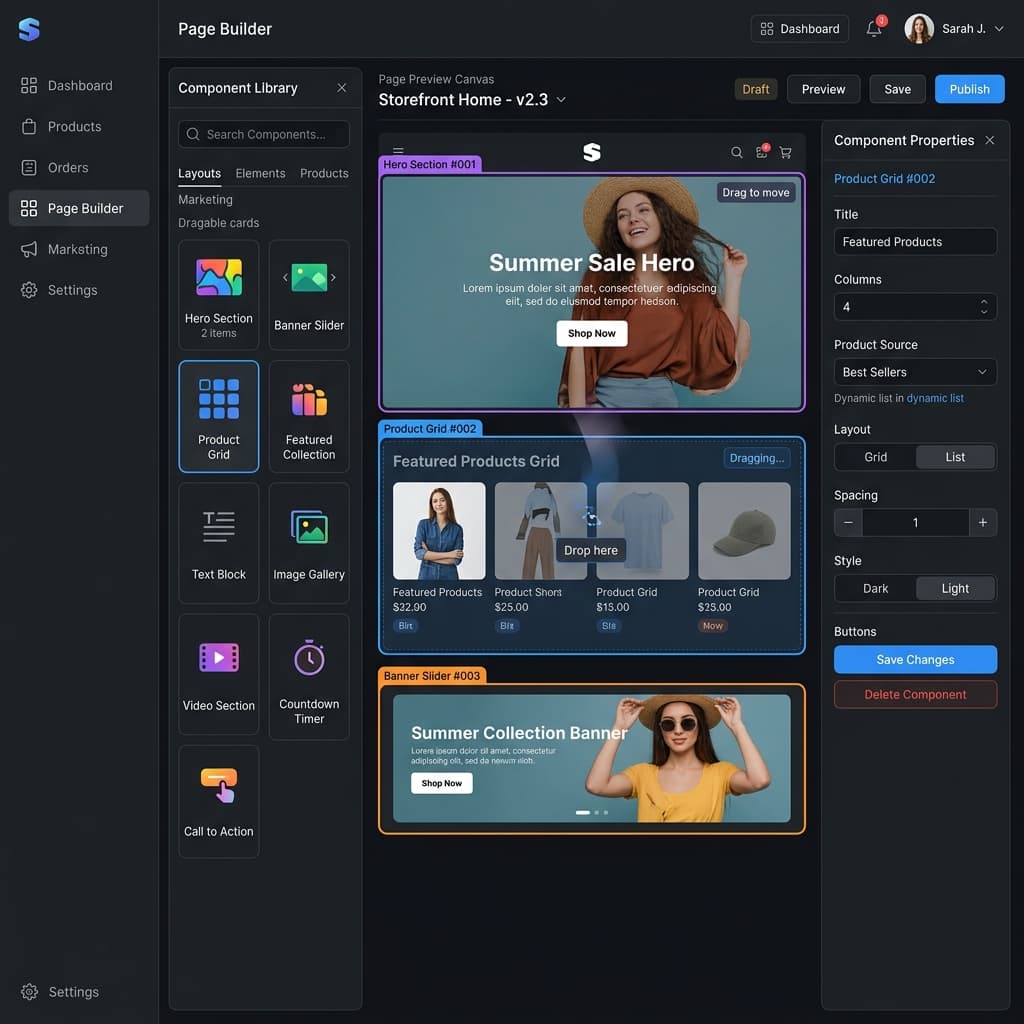Click the Search Components field
Viewport: 1024px width, 1024px height.
point(264,134)
